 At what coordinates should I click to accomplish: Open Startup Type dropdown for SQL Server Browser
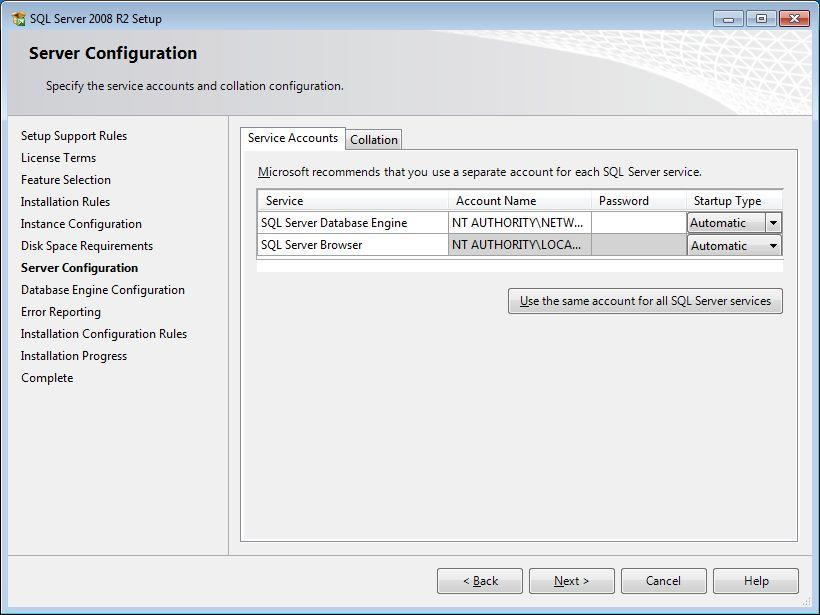773,245
